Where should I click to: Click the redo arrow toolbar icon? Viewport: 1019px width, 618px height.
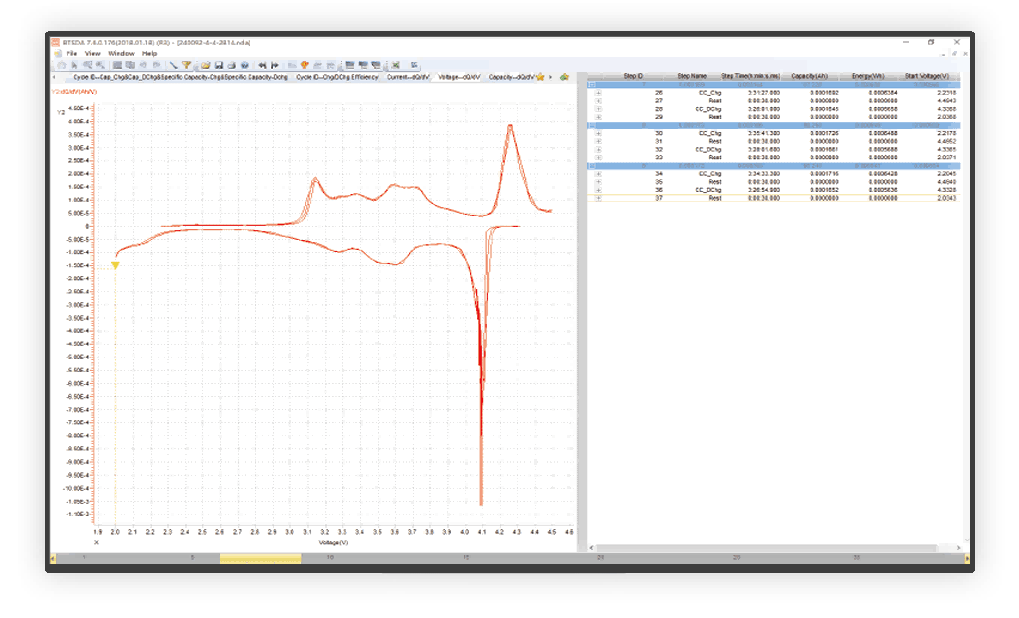pyautogui.click(x=156, y=65)
